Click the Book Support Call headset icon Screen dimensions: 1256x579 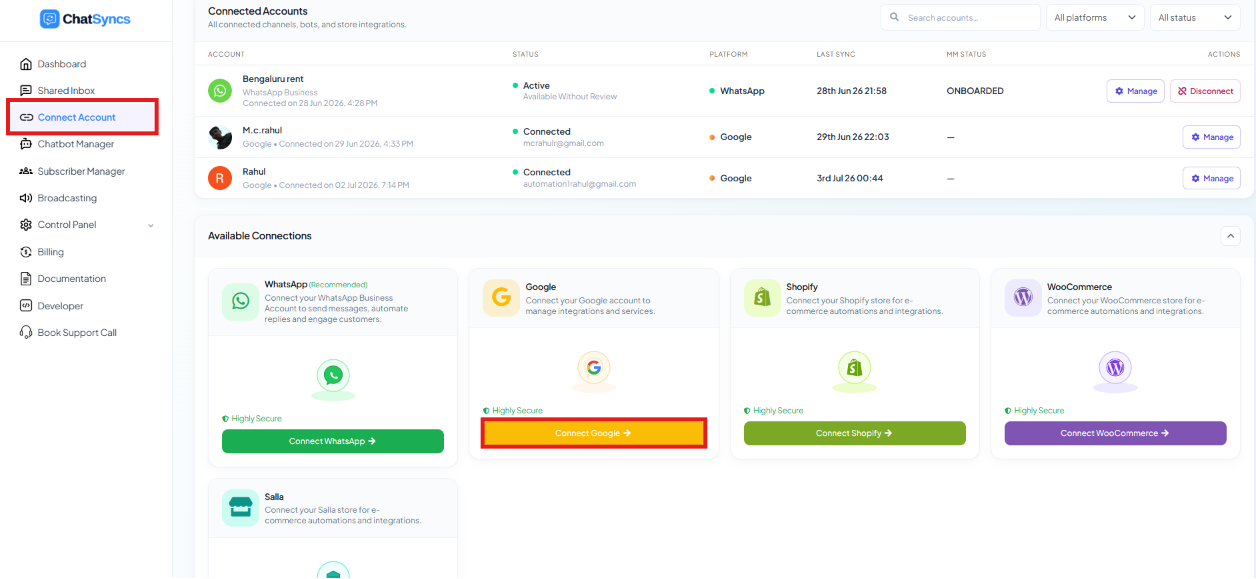26,333
